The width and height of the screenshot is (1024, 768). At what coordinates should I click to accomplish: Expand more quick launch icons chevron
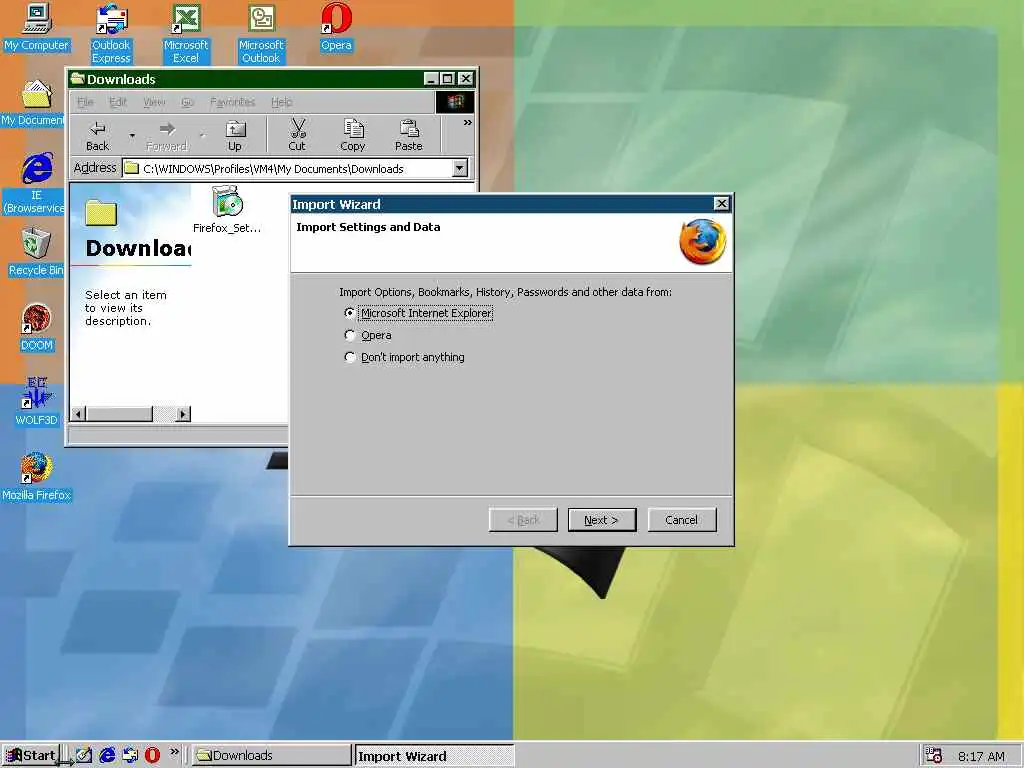coord(174,752)
